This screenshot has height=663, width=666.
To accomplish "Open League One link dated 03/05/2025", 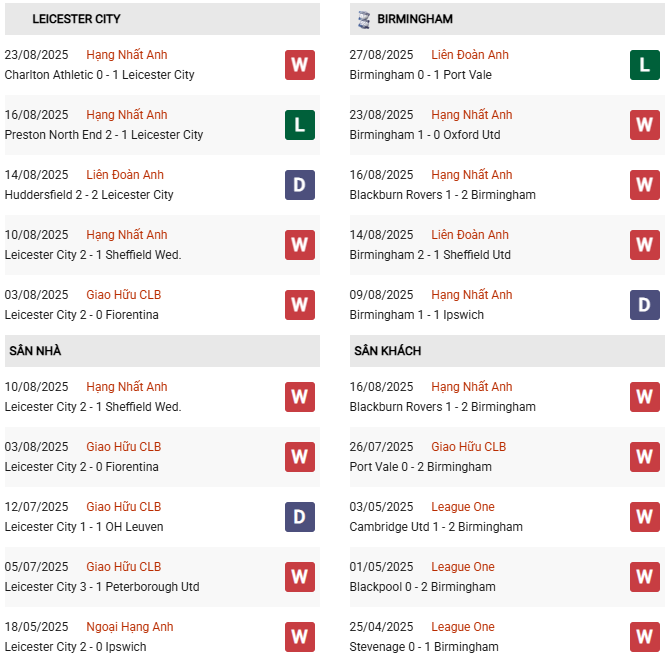I will click(x=463, y=507).
